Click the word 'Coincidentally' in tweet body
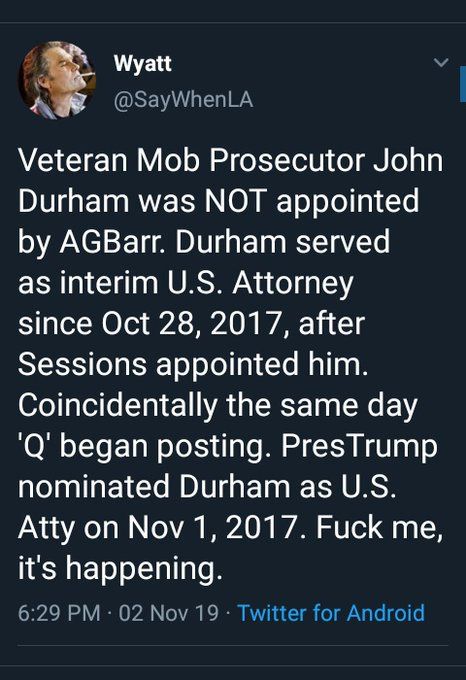The width and height of the screenshot is (466, 680). coord(117,405)
